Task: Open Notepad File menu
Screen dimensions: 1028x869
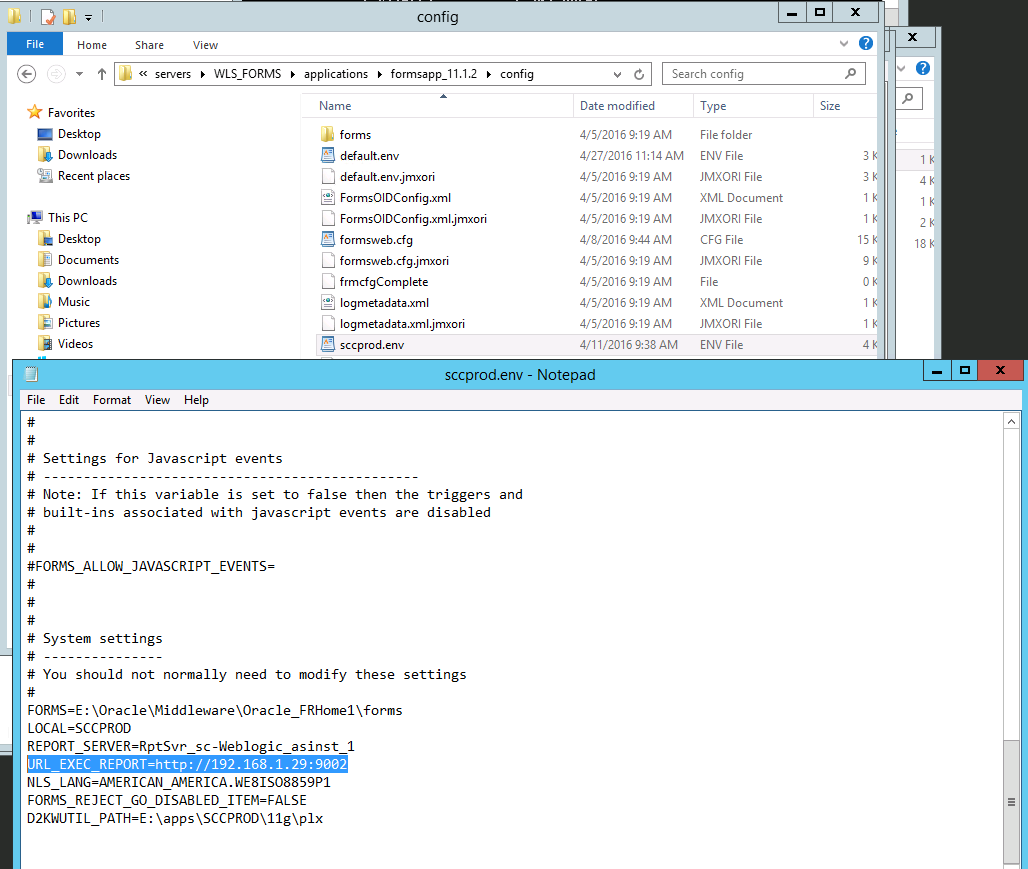Action: pos(36,400)
